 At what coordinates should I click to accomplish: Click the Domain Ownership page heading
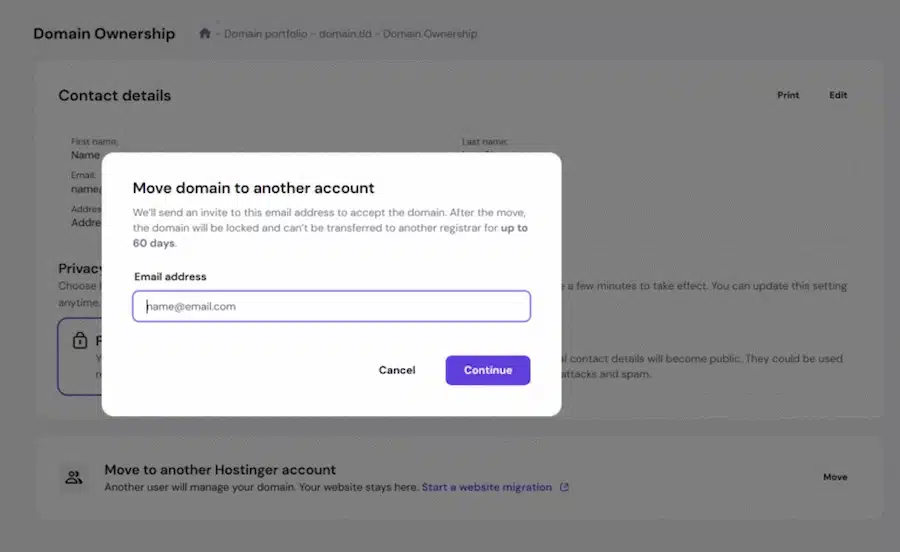pyautogui.click(x=104, y=34)
